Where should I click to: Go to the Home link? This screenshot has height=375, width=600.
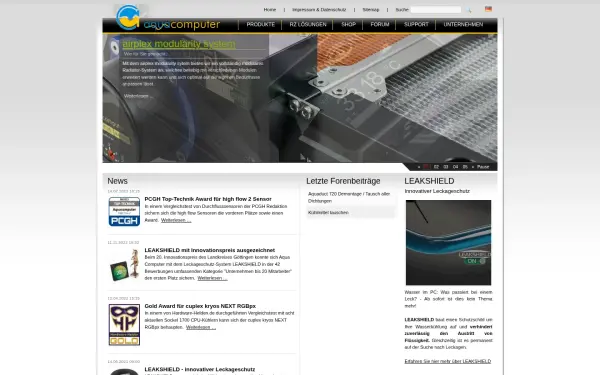pos(270,10)
